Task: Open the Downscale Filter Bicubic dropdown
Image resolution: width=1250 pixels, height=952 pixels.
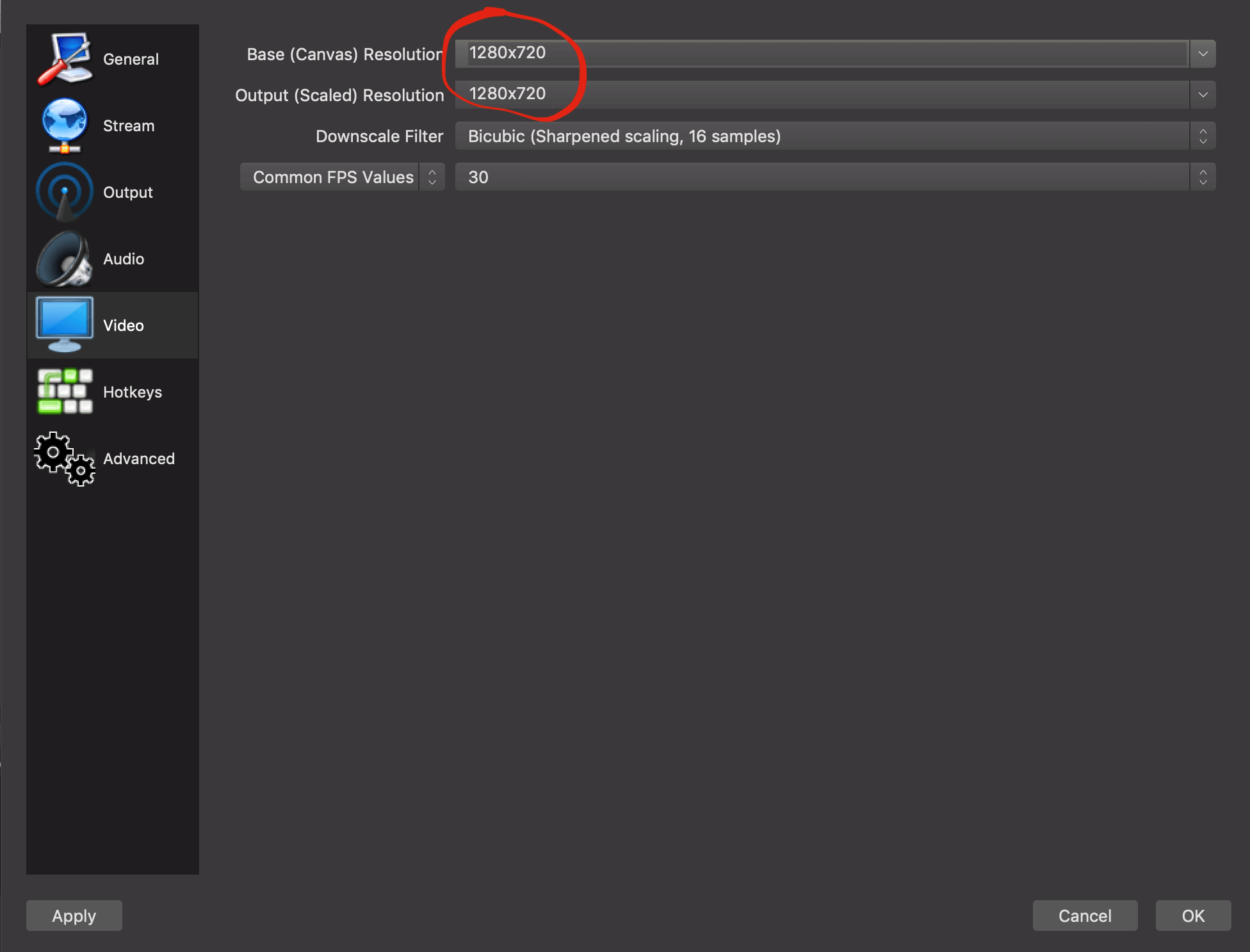Action: (834, 136)
